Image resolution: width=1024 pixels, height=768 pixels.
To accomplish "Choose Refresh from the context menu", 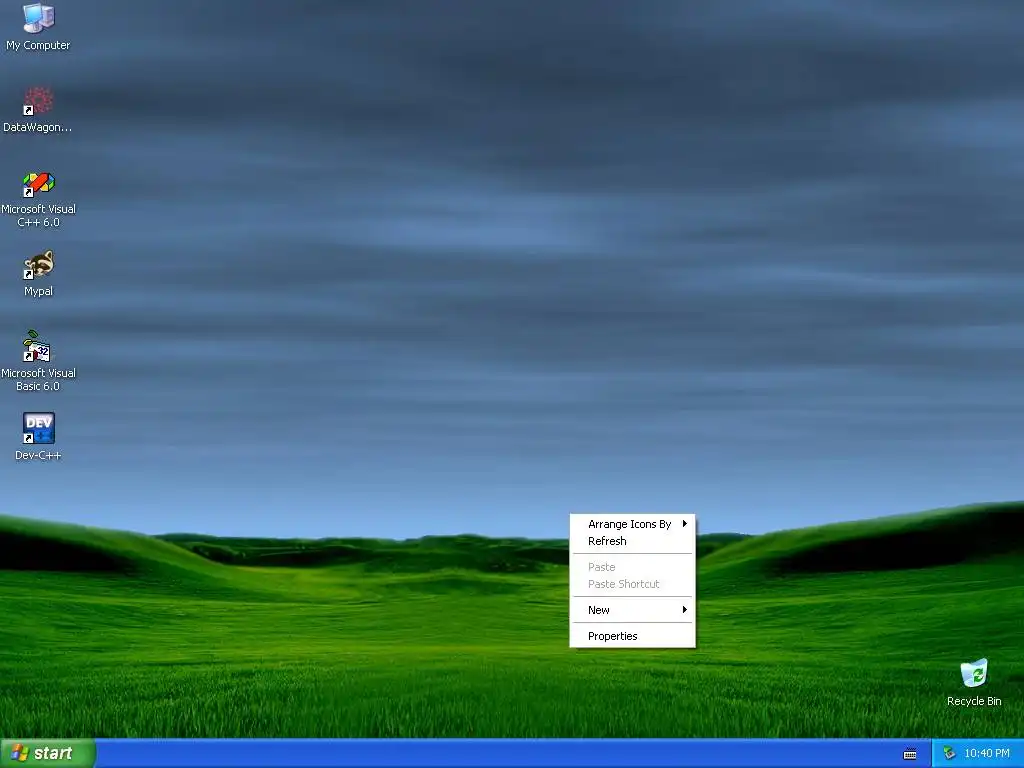I will point(632,541).
